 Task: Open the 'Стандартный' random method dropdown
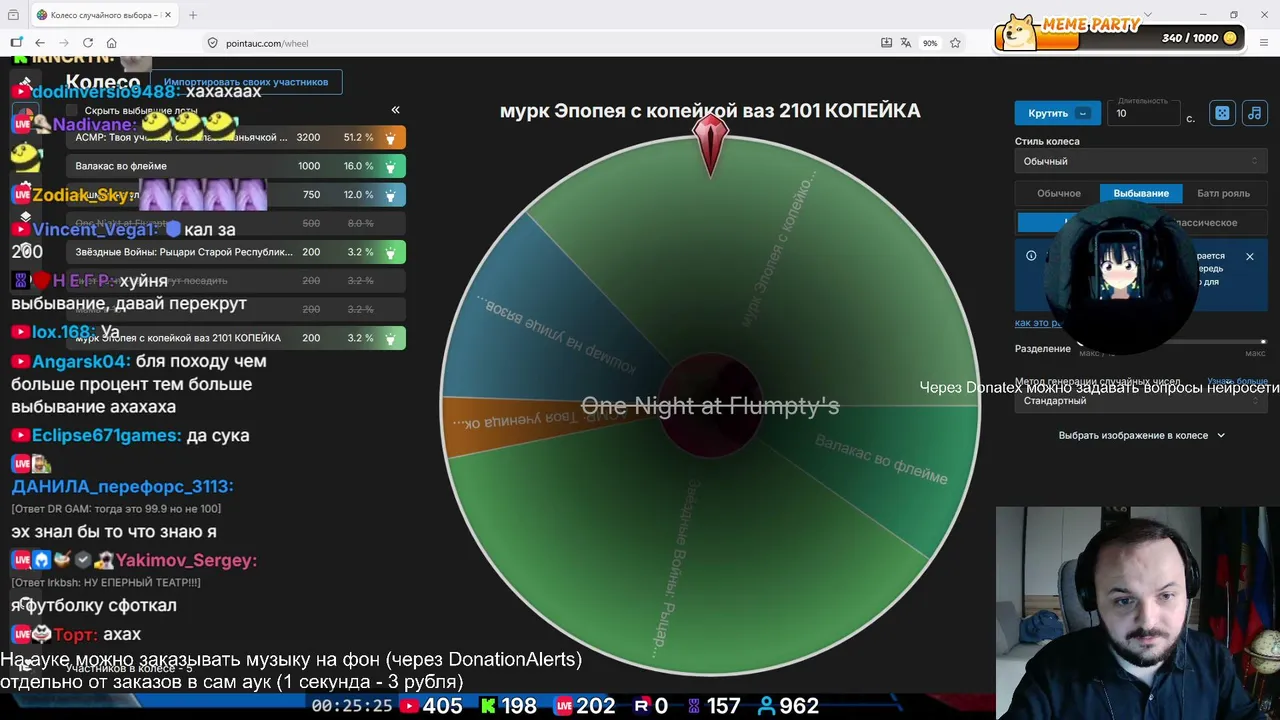coord(1141,401)
